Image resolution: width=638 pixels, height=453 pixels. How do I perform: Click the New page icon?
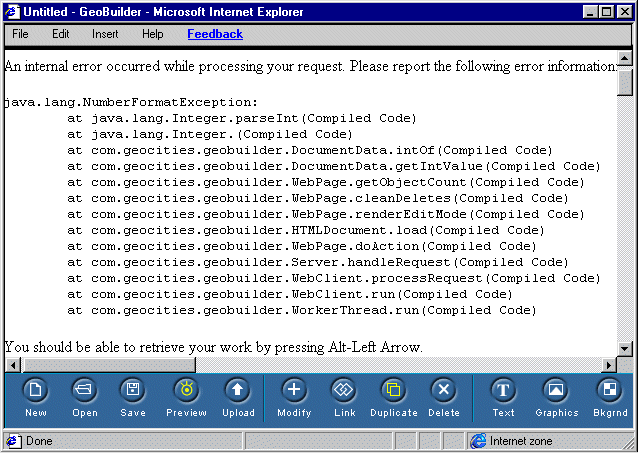click(x=35, y=390)
